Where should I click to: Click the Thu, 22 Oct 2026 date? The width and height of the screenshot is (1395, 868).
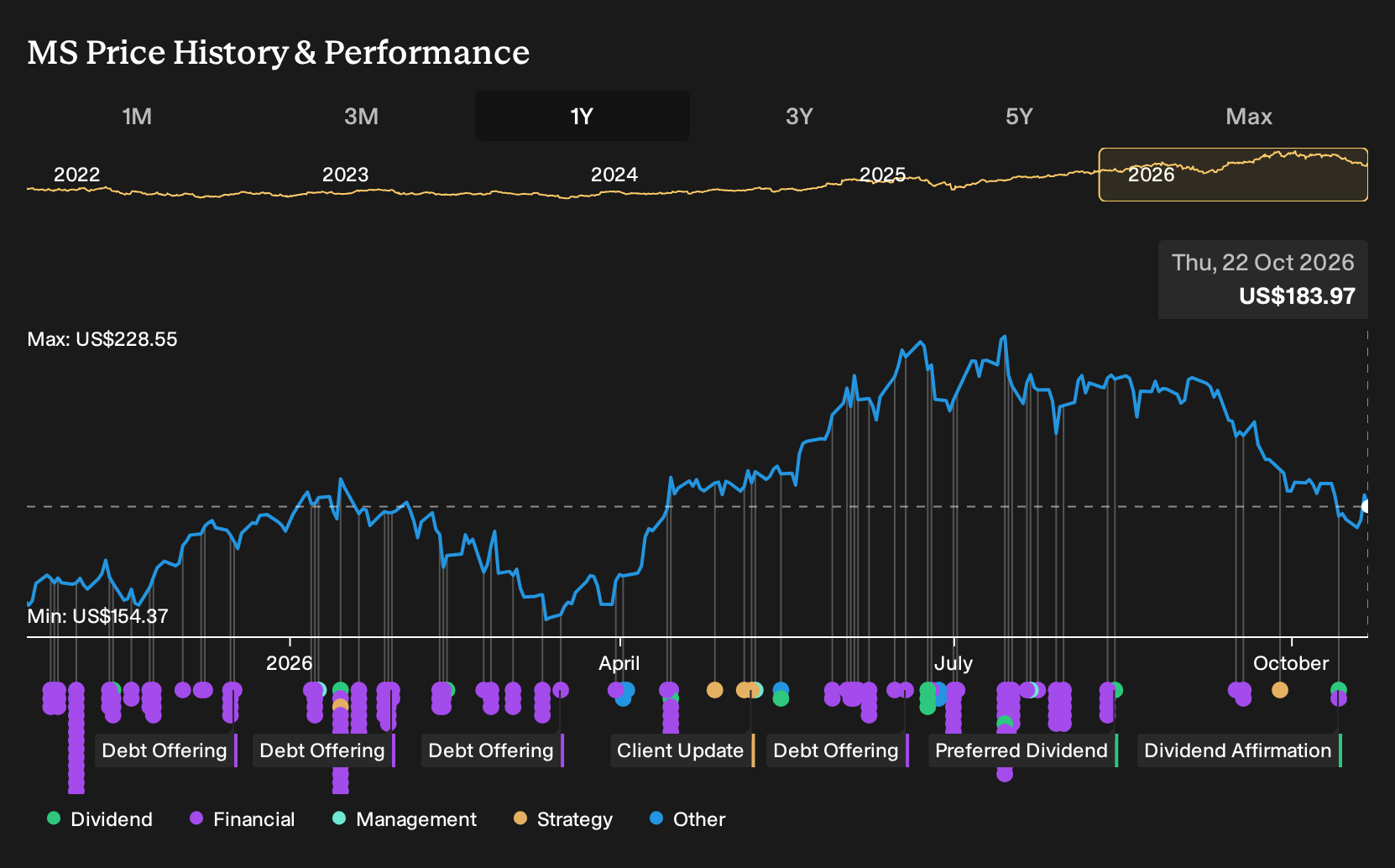point(1263,263)
